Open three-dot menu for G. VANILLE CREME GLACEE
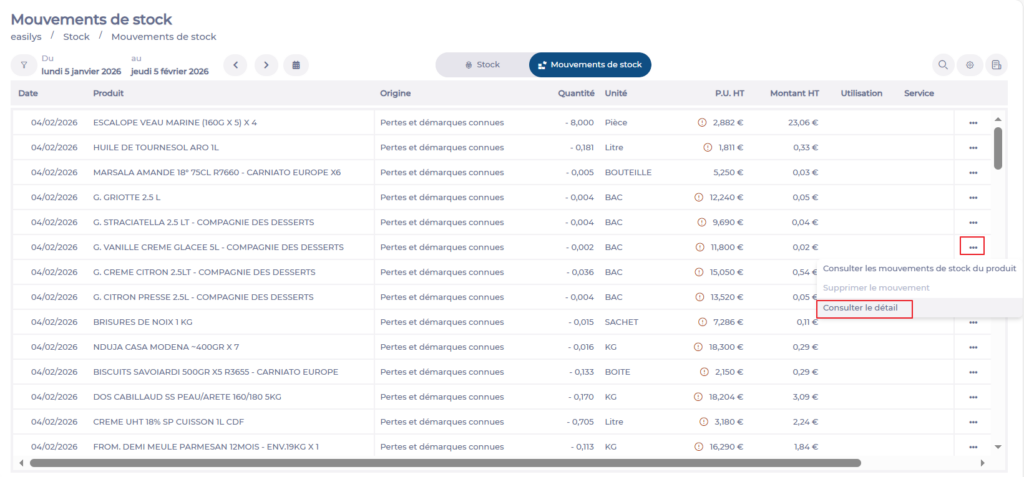This screenshot has width=1024, height=477. tap(972, 247)
